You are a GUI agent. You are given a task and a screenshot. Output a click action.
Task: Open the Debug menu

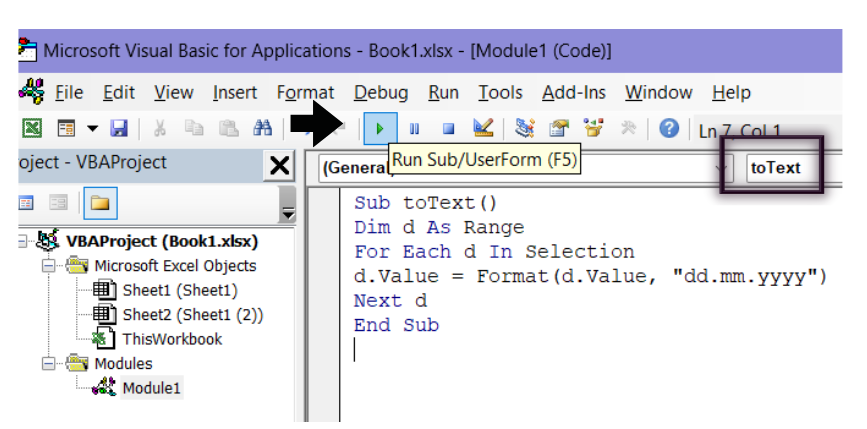point(381,92)
